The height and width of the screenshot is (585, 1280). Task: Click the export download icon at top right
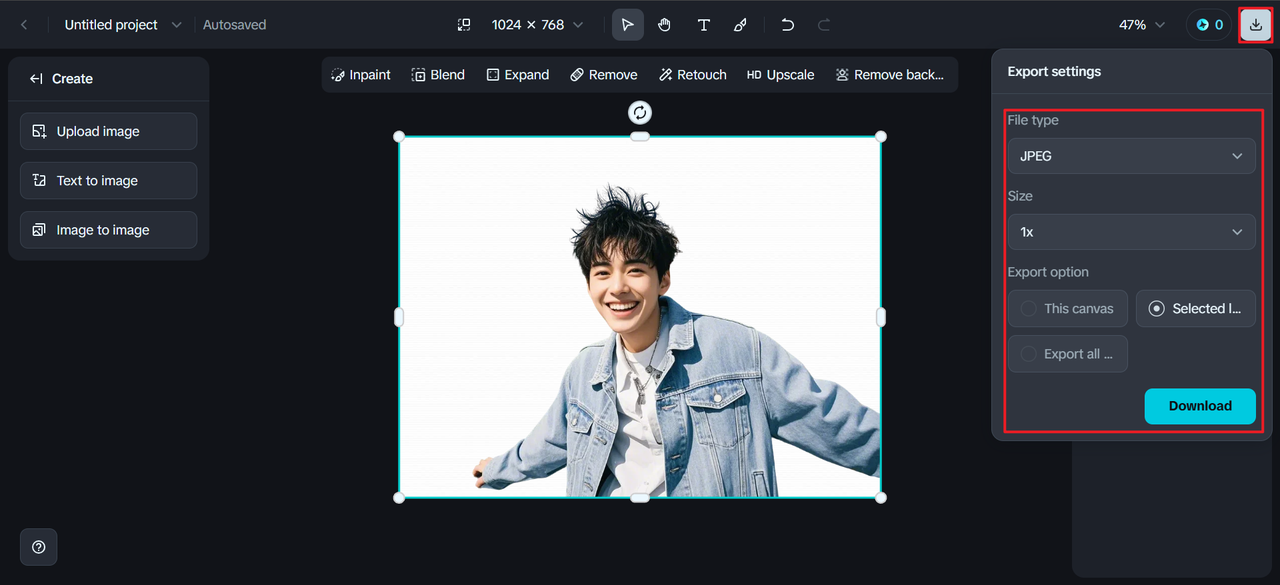coord(1256,25)
